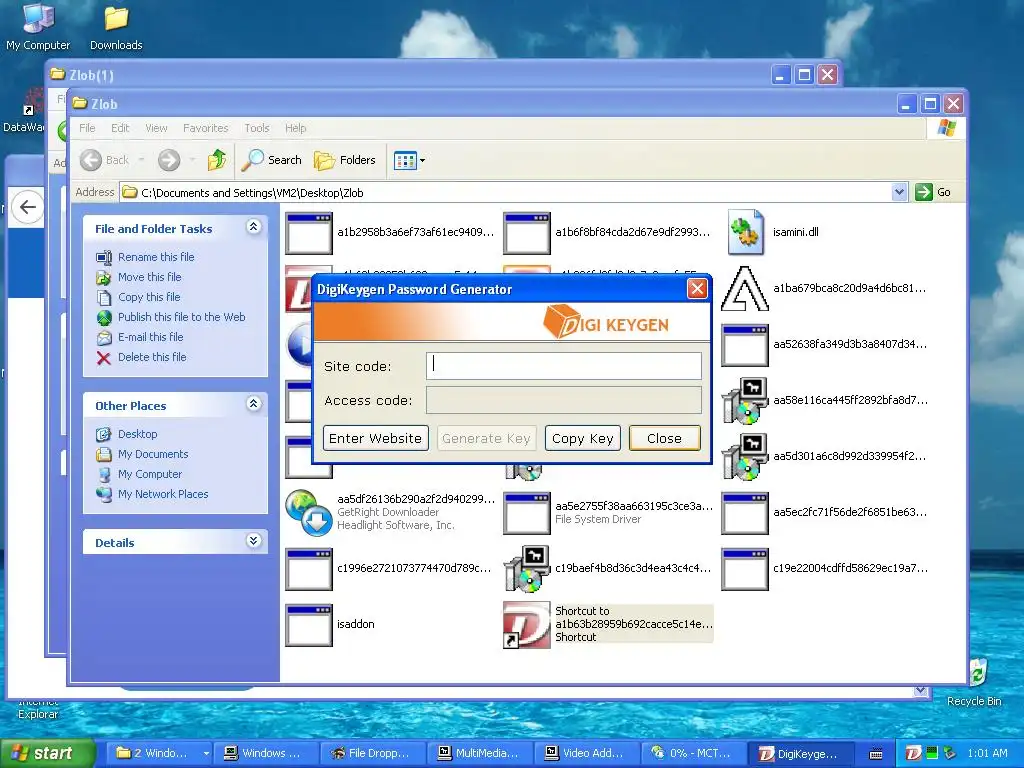Viewport: 1024px width, 768px height.
Task: Select the aa5e2755f38aa663195c3ce3a File System Driver icon
Action: 527,513
